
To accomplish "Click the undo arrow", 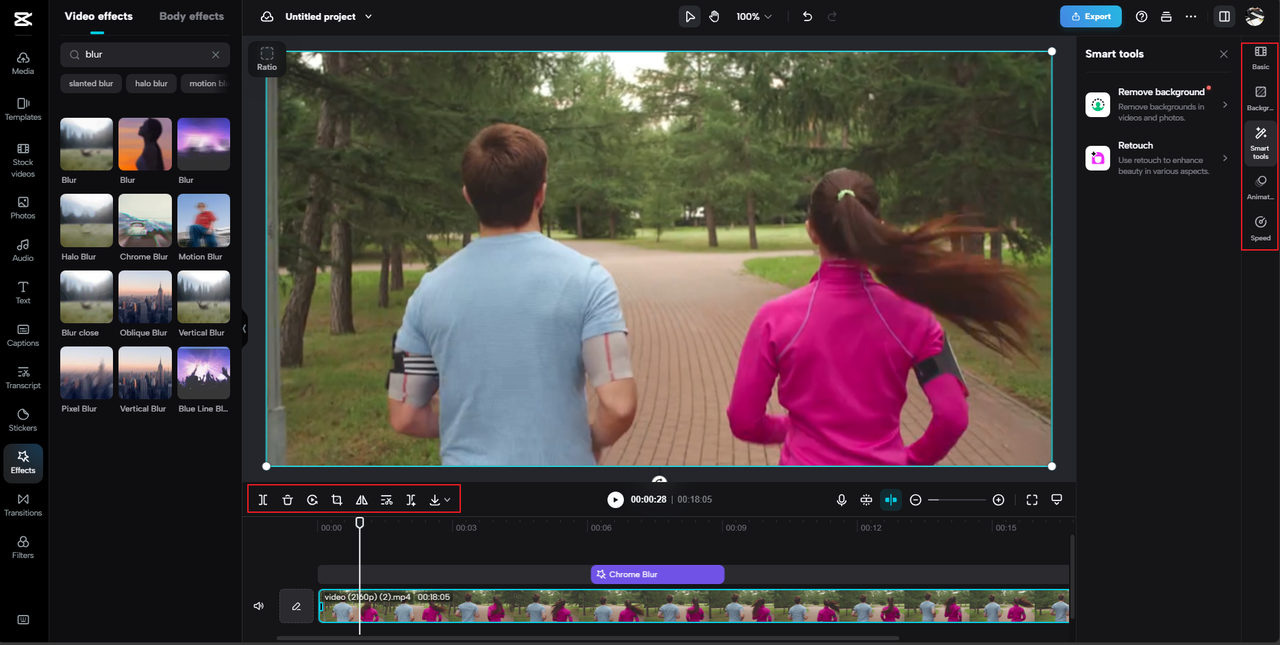I will pyautogui.click(x=807, y=17).
